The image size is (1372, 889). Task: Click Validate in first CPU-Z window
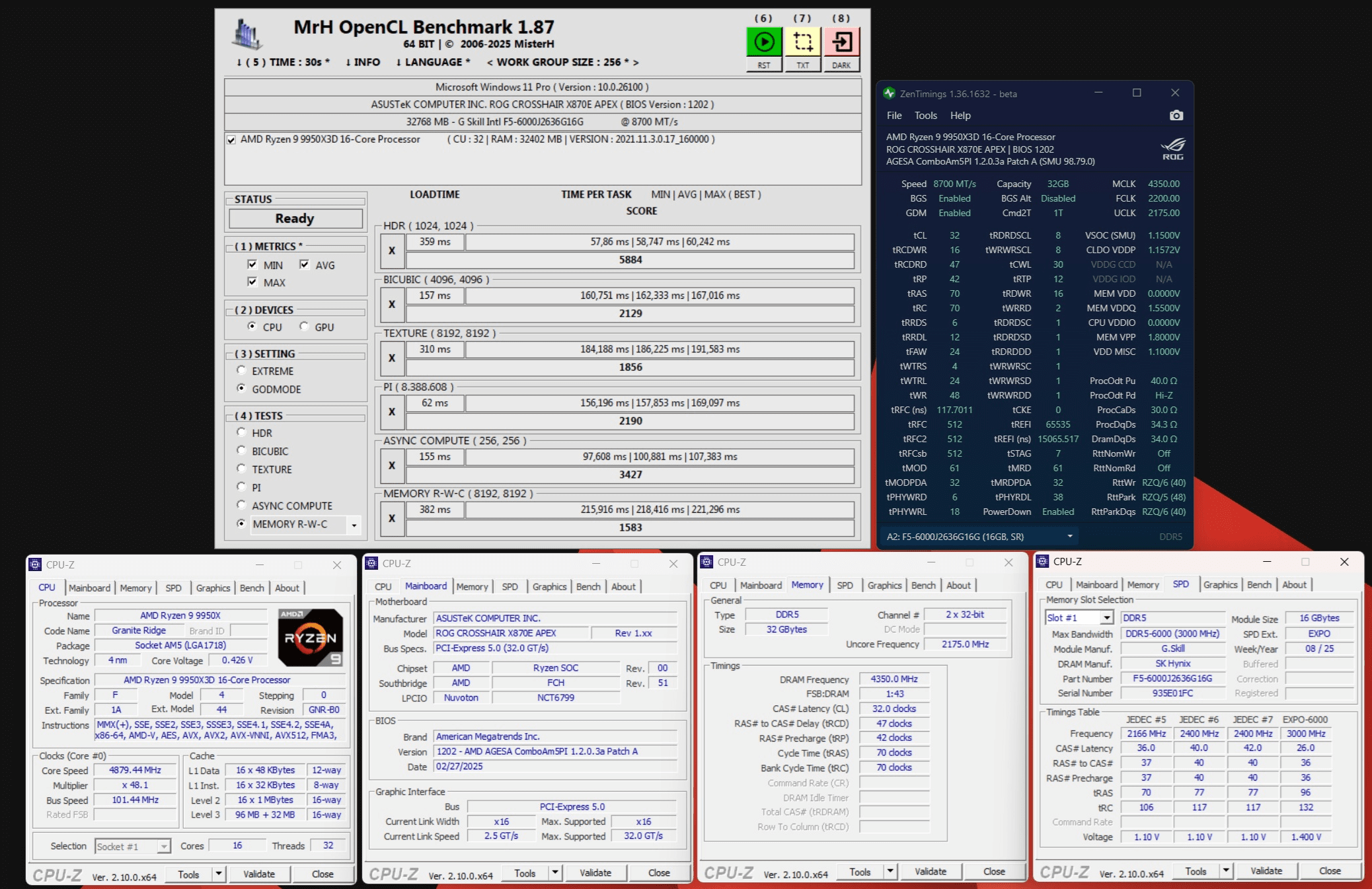click(259, 874)
